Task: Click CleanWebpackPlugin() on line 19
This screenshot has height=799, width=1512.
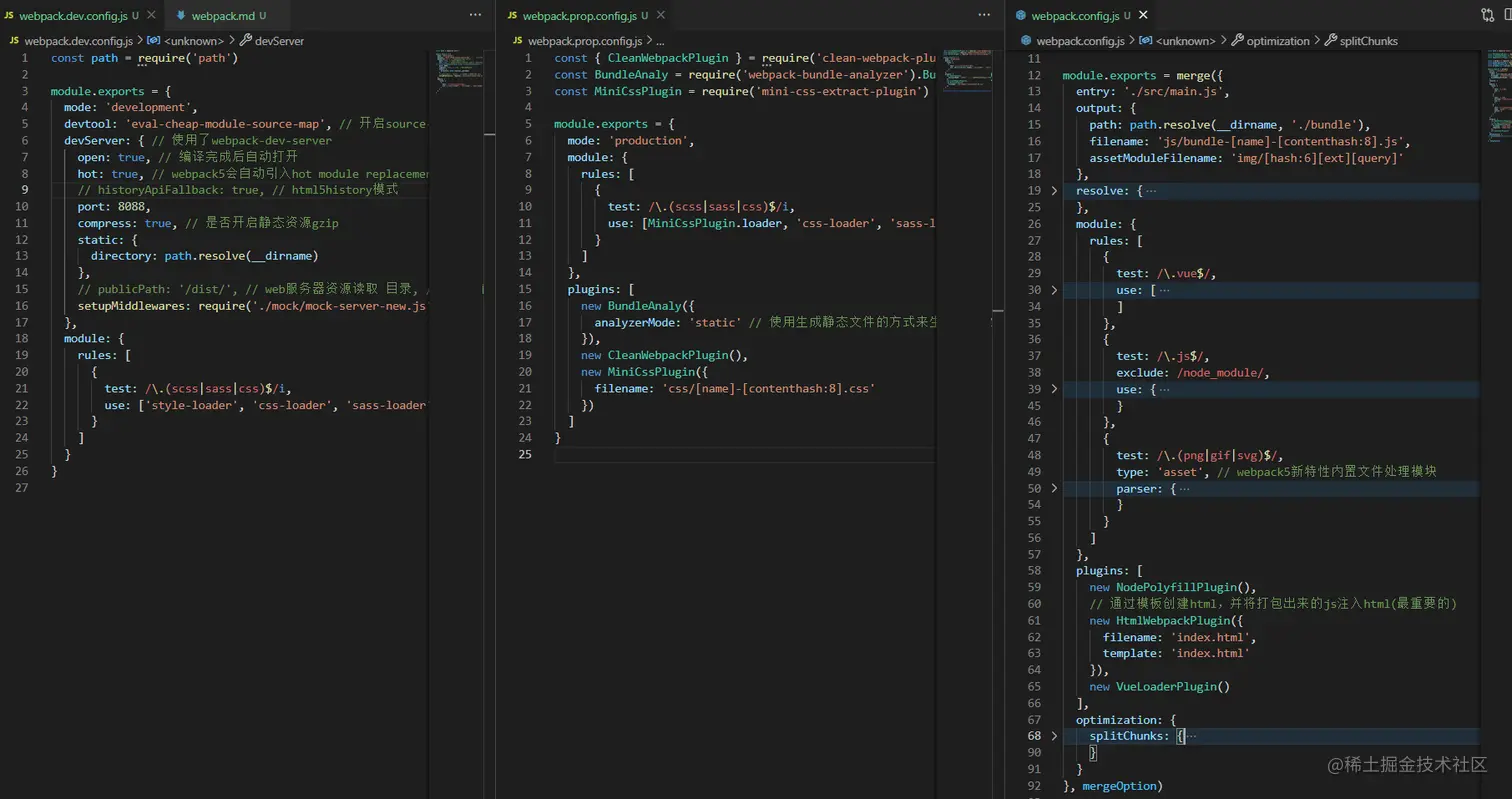Action: point(678,355)
